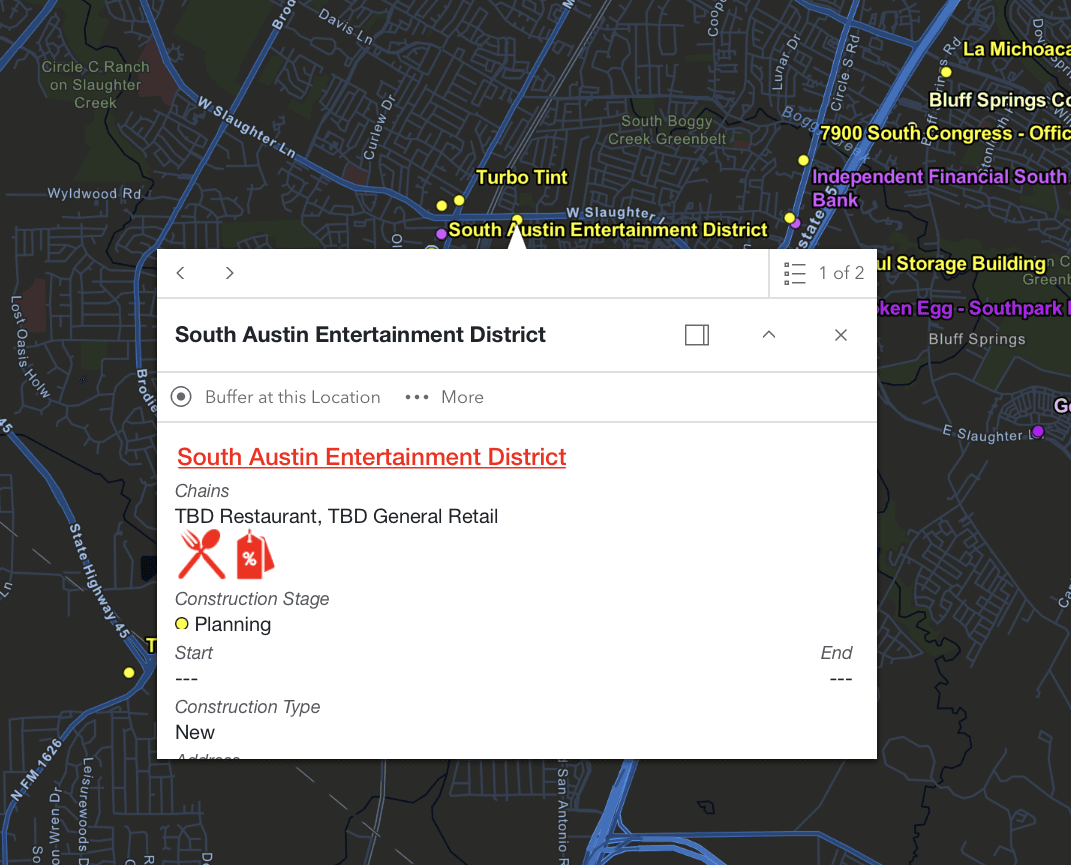Viewport: 1071px width, 865px height.
Task: Go to the next popup feature
Action: click(x=230, y=273)
